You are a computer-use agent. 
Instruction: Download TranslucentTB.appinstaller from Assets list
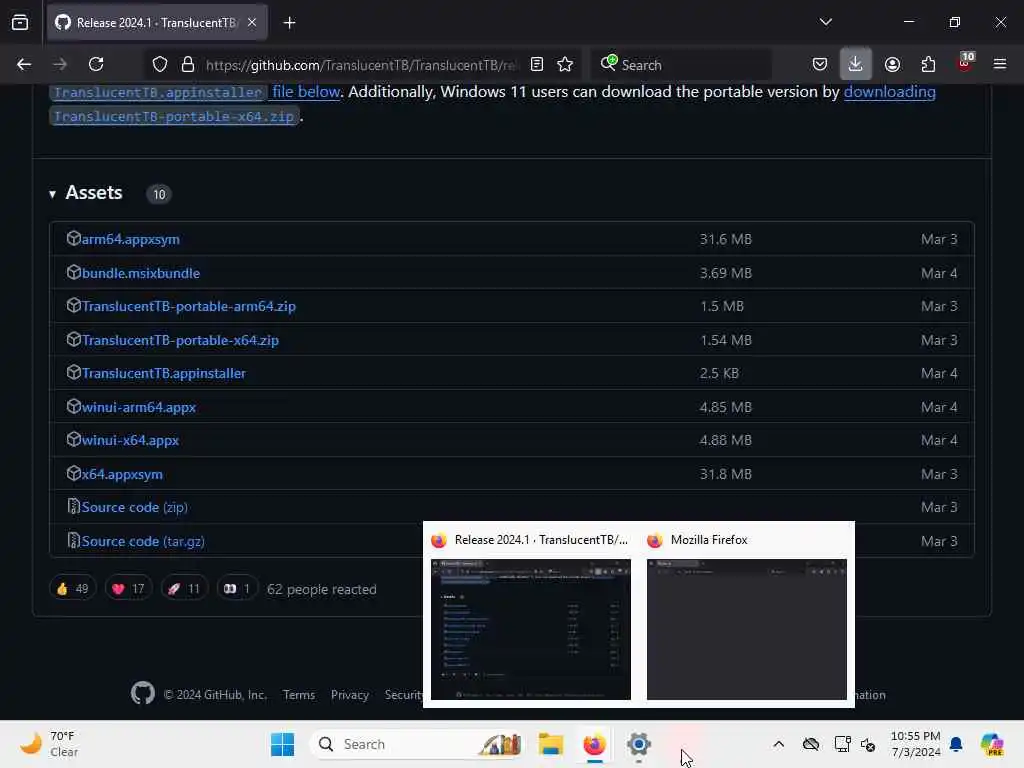pyautogui.click(x=164, y=374)
